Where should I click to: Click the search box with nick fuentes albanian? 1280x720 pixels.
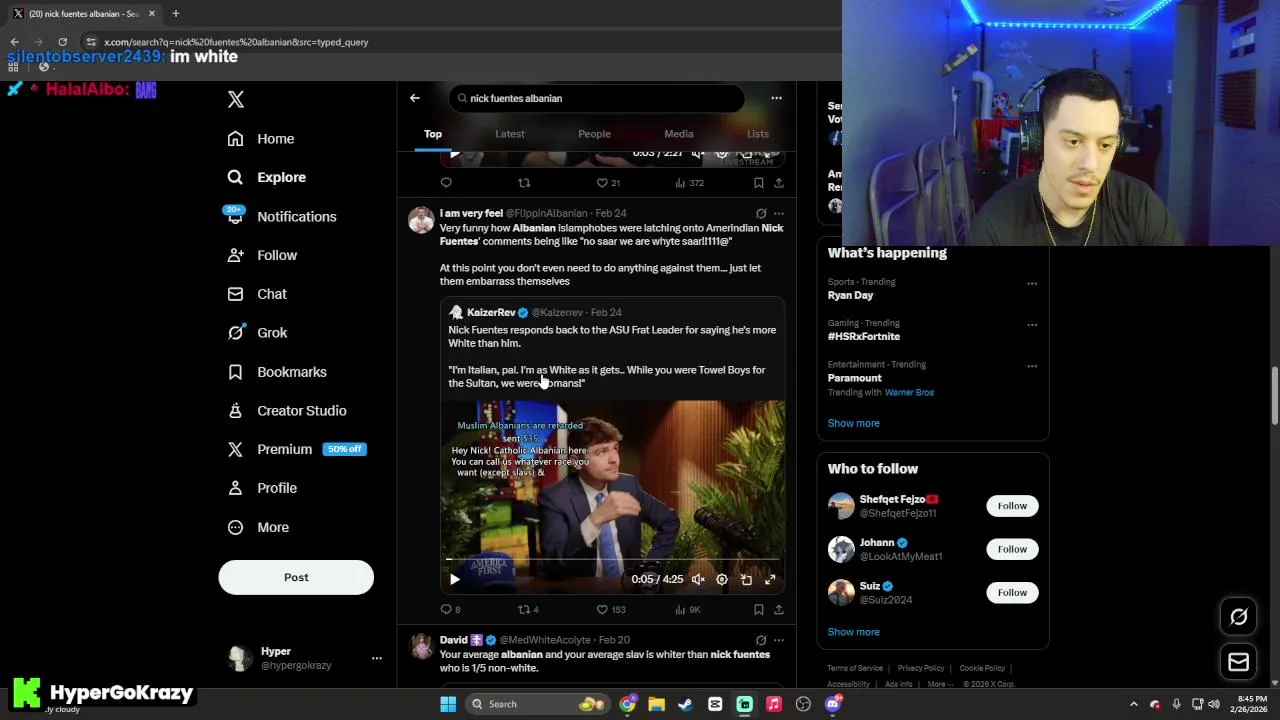click(x=597, y=98)
